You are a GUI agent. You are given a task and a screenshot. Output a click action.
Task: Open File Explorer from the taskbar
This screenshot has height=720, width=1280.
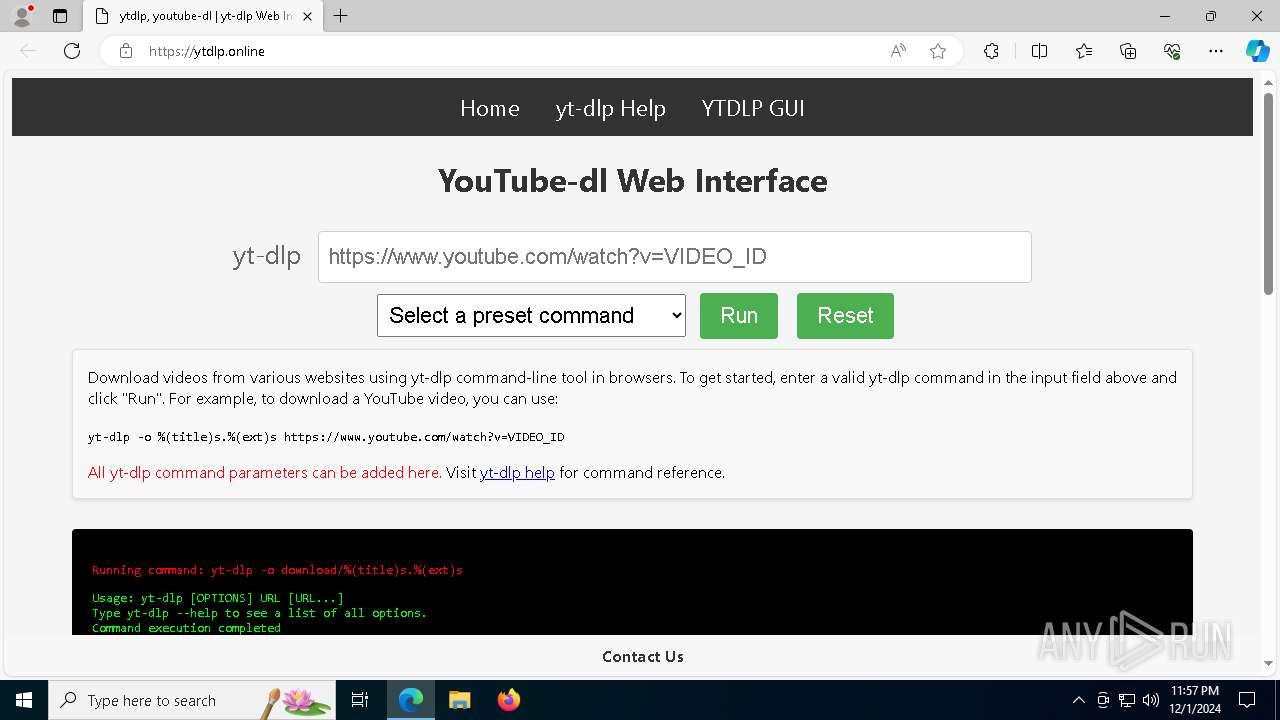coord(460,700)
